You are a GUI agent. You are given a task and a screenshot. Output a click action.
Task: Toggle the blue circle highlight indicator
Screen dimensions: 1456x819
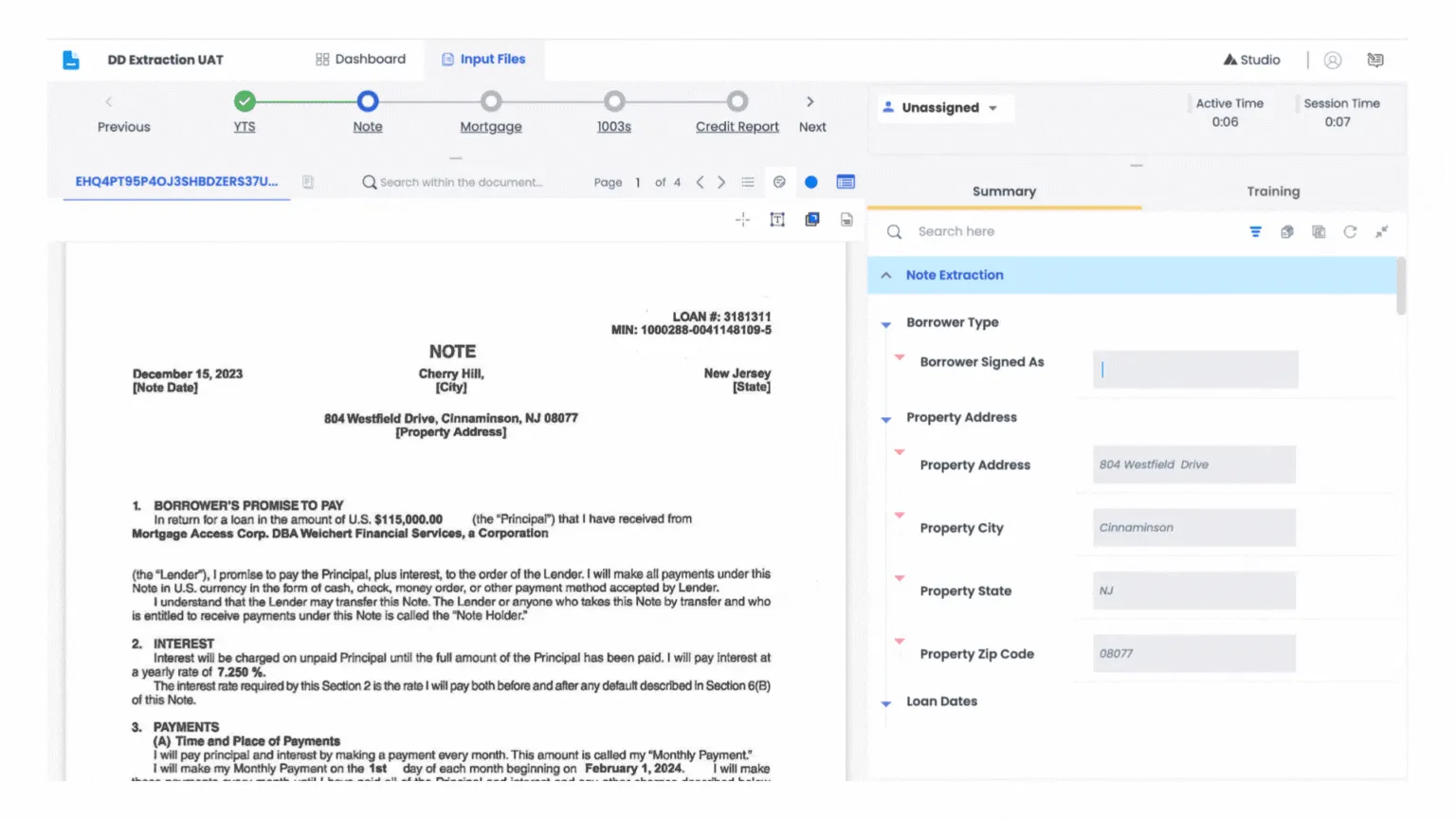811,182
